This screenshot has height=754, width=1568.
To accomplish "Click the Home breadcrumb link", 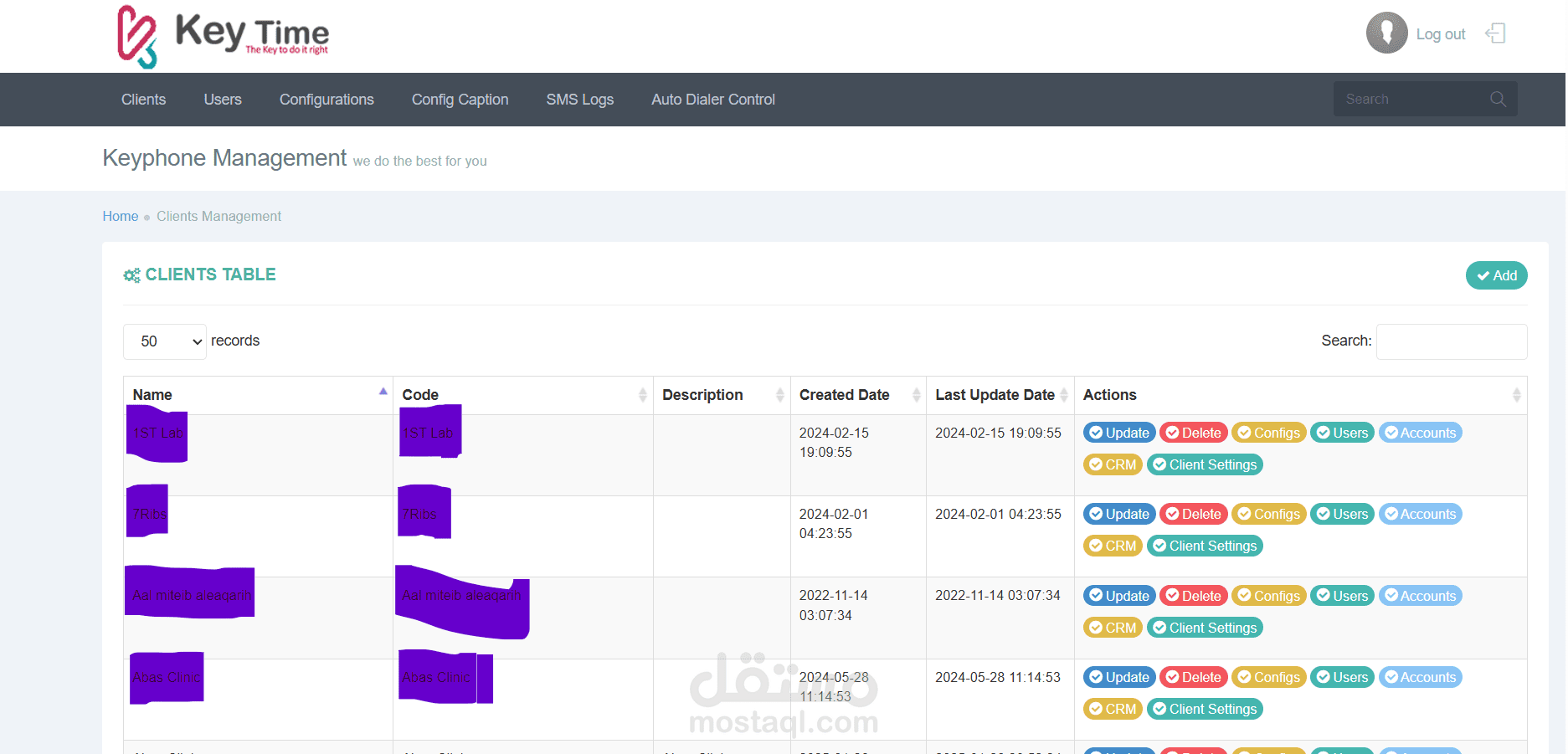I will pyautogui.click(x=121, y=216).
